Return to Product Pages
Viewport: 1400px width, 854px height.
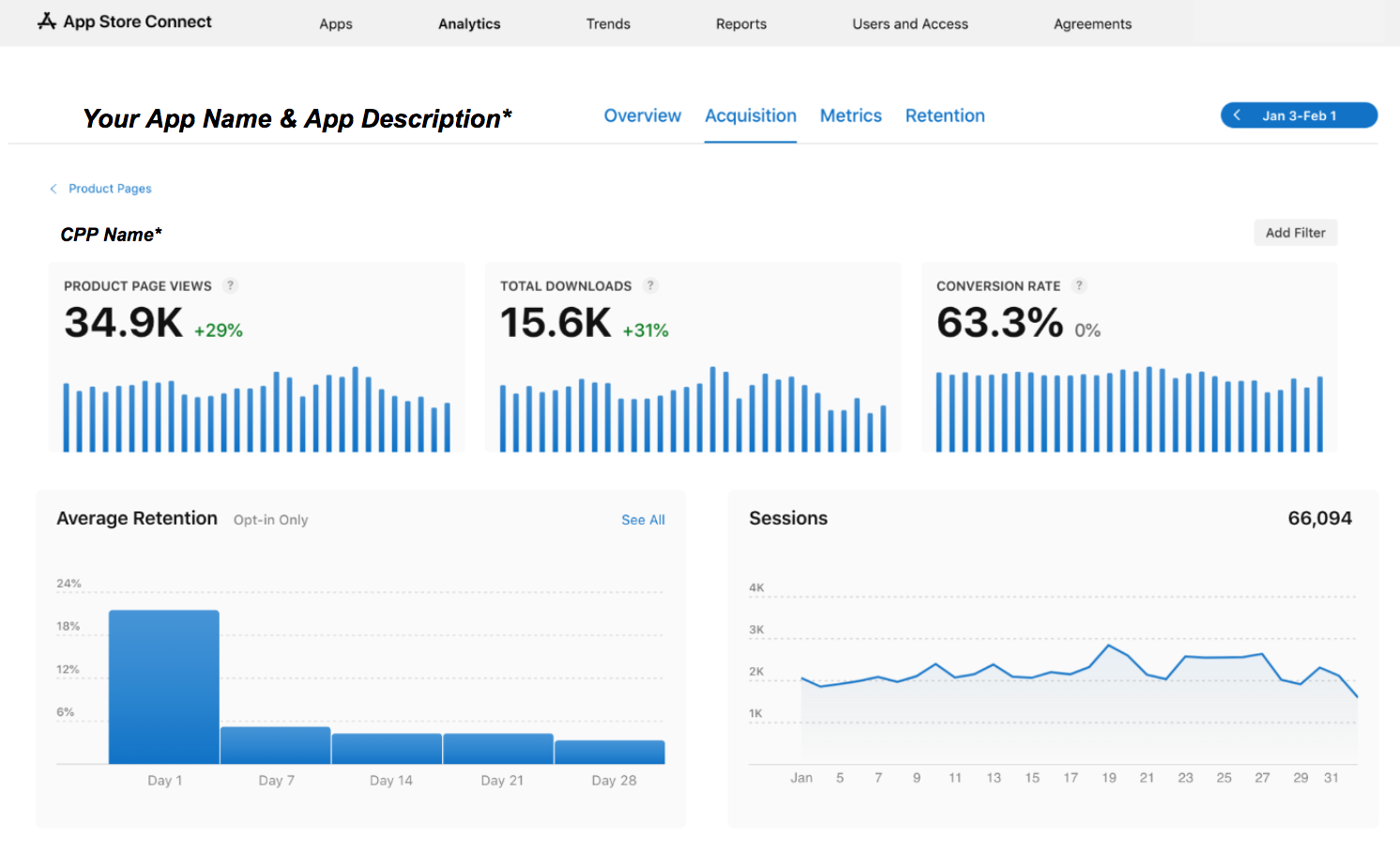pyautogui.click(x=109, y=189)
